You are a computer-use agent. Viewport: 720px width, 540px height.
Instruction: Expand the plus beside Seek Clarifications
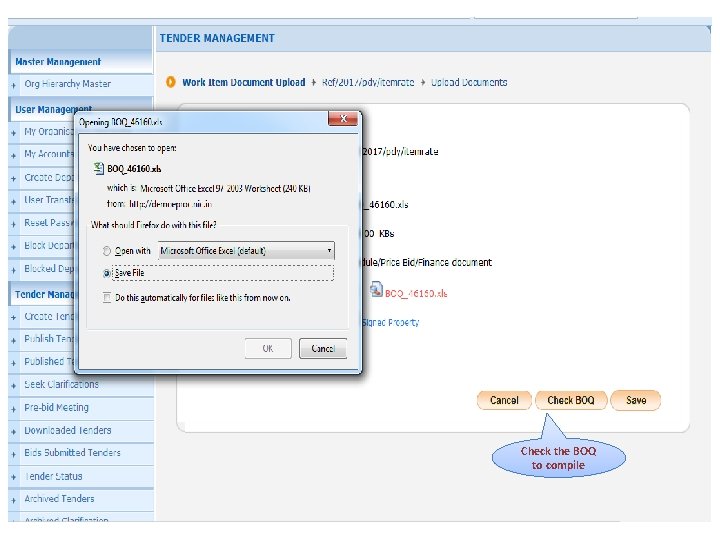tap(14, 386)
